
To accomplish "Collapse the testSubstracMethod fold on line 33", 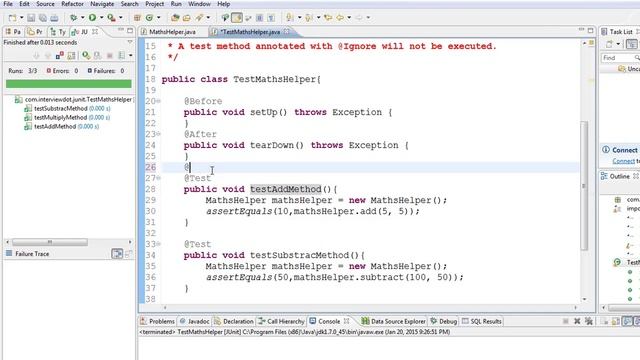I will [158, 244].
